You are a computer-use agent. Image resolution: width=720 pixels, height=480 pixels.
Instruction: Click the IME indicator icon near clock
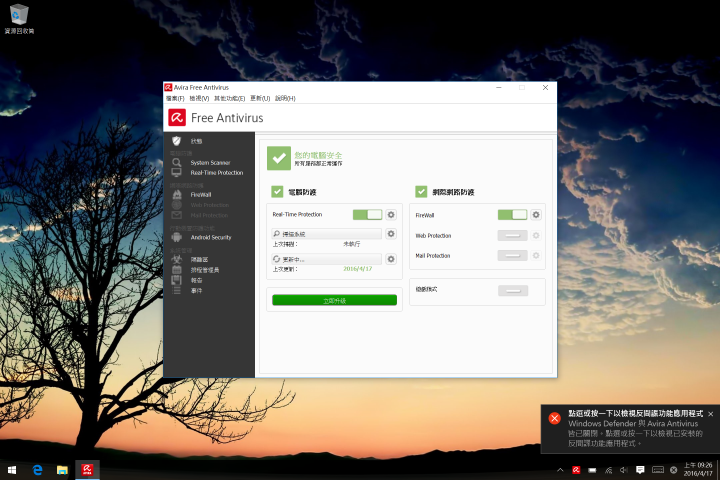(674, 470)
